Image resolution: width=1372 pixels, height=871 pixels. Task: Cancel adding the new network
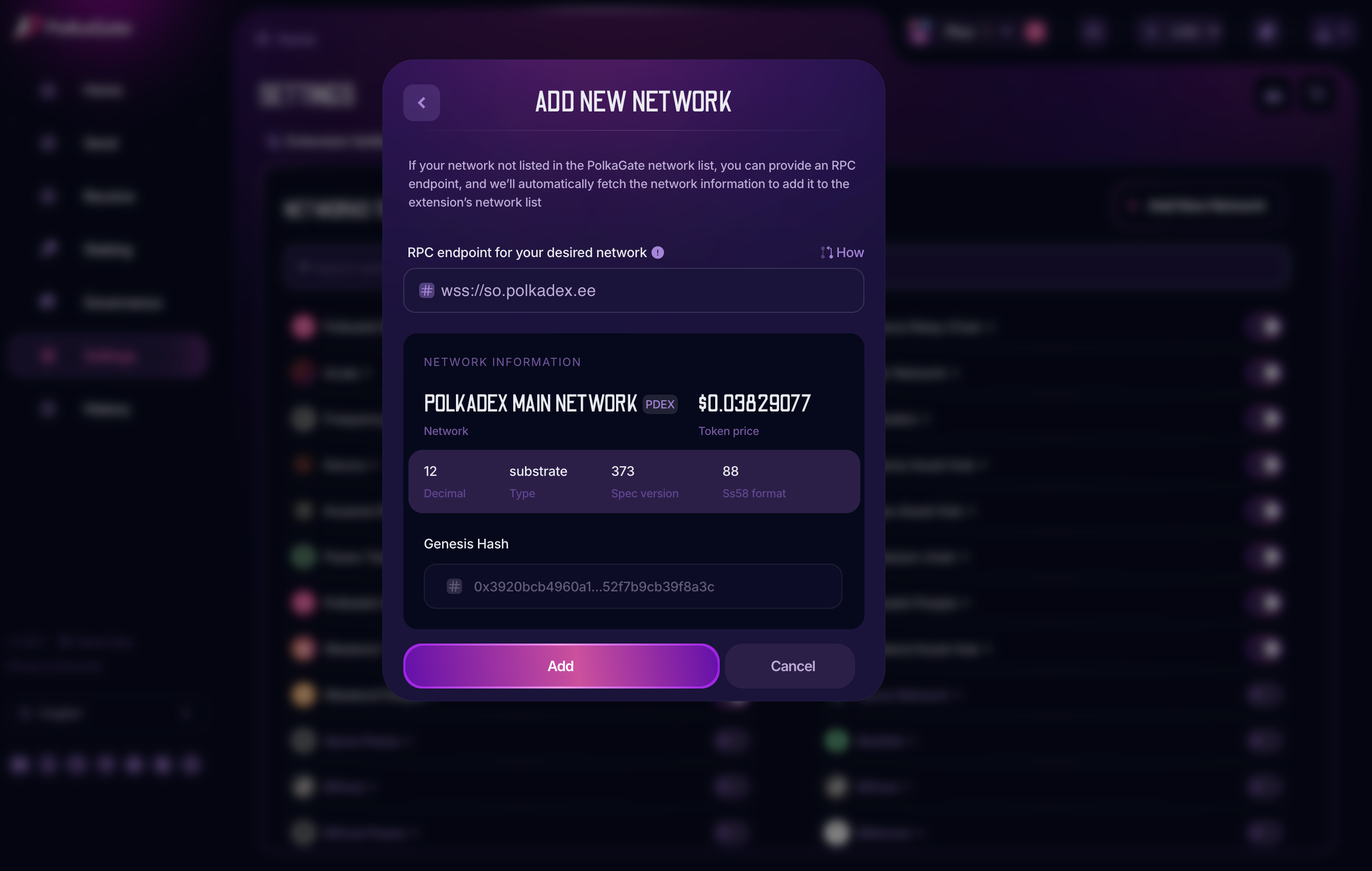click(x=792, y=666)
